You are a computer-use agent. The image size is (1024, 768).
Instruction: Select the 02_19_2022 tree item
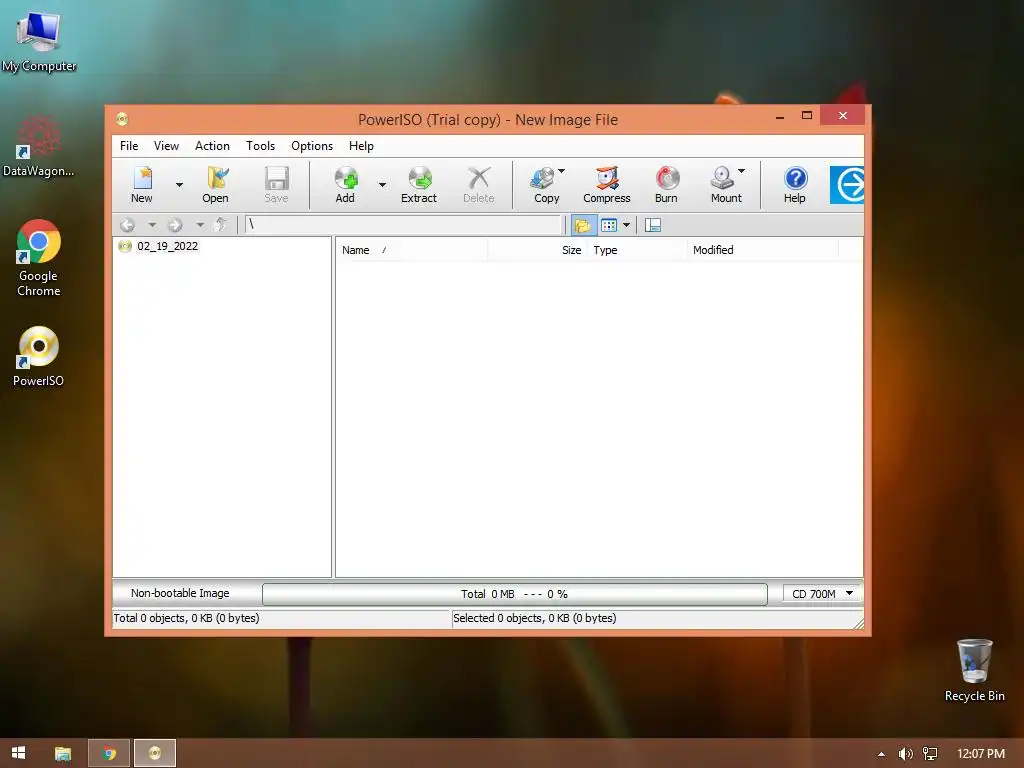[167, 246]
